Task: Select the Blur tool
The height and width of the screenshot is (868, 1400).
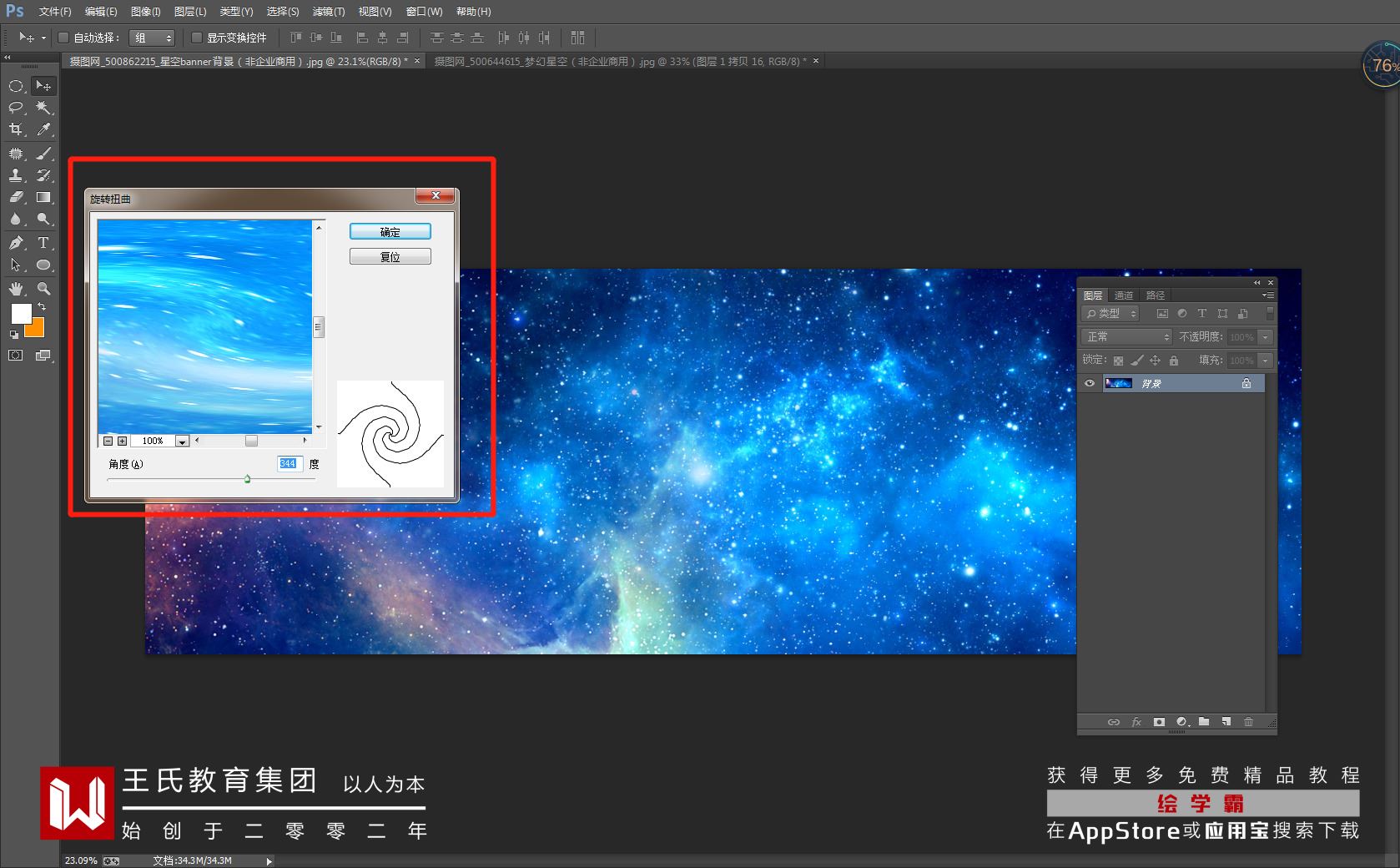Action: click(x=16, y=219)
